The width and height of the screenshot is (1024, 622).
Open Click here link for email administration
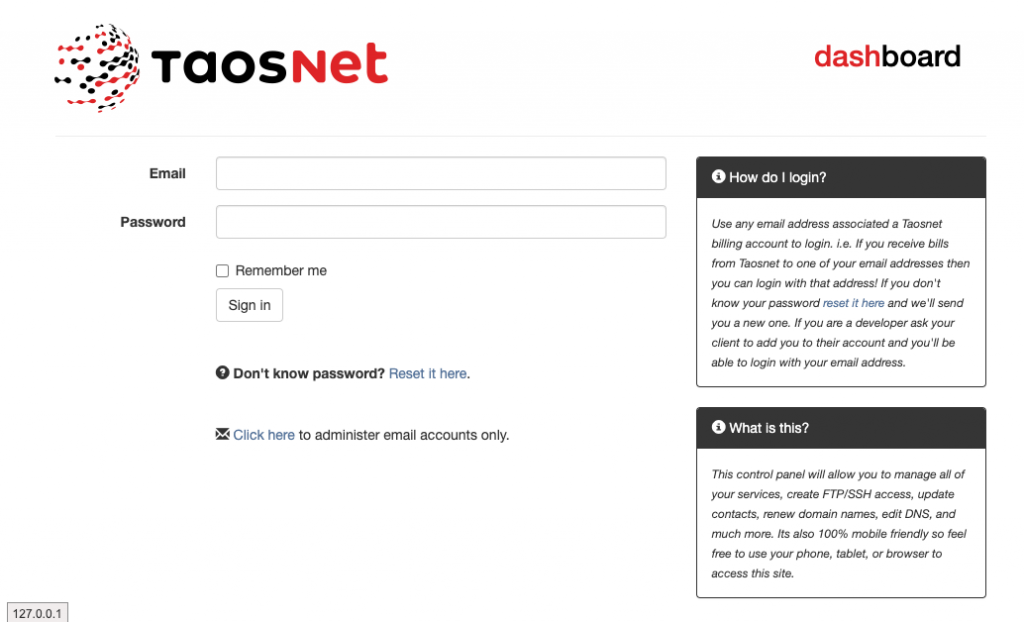[264, 435]
